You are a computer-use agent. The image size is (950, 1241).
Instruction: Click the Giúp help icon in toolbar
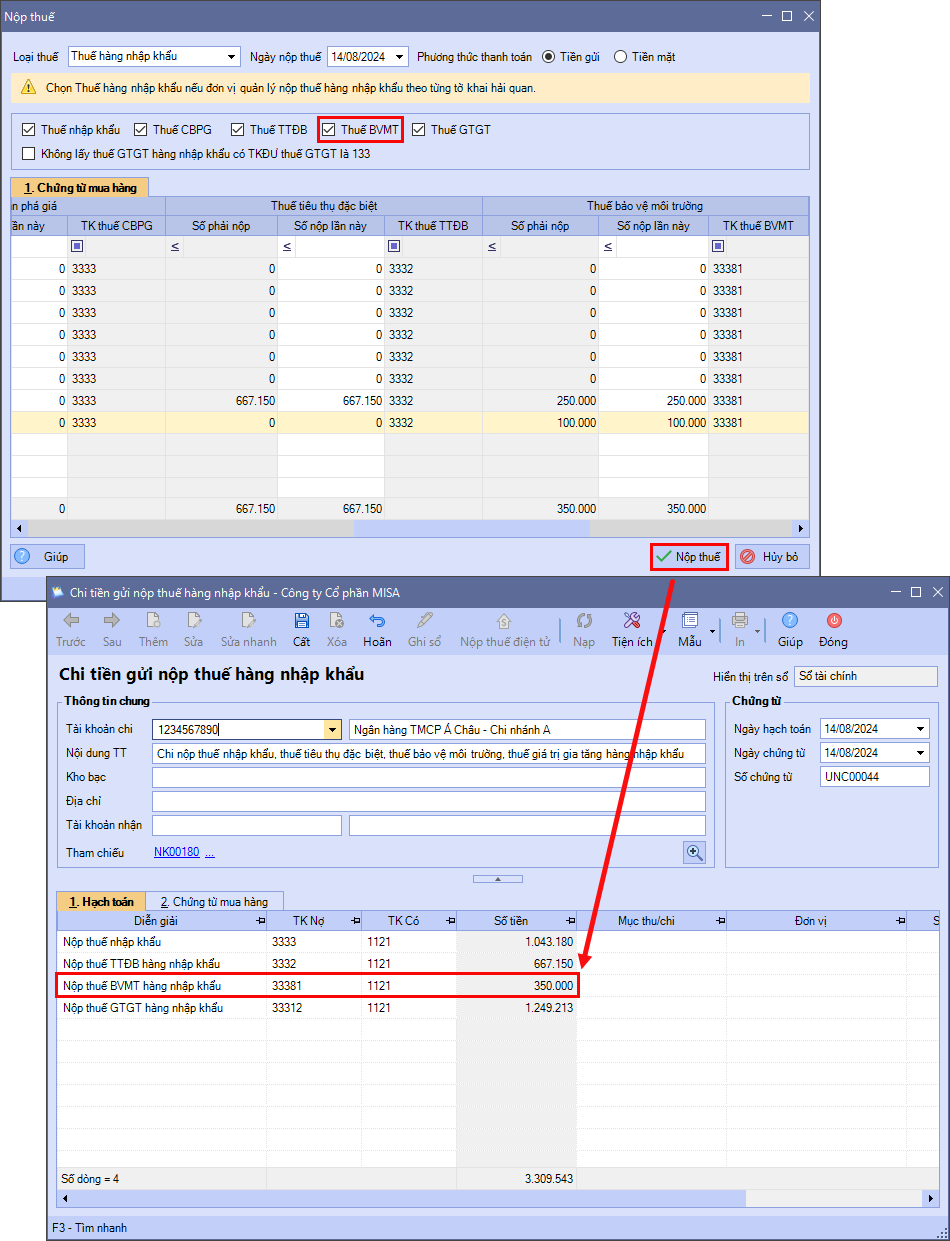pyautogui.click(x=790, y=621)
